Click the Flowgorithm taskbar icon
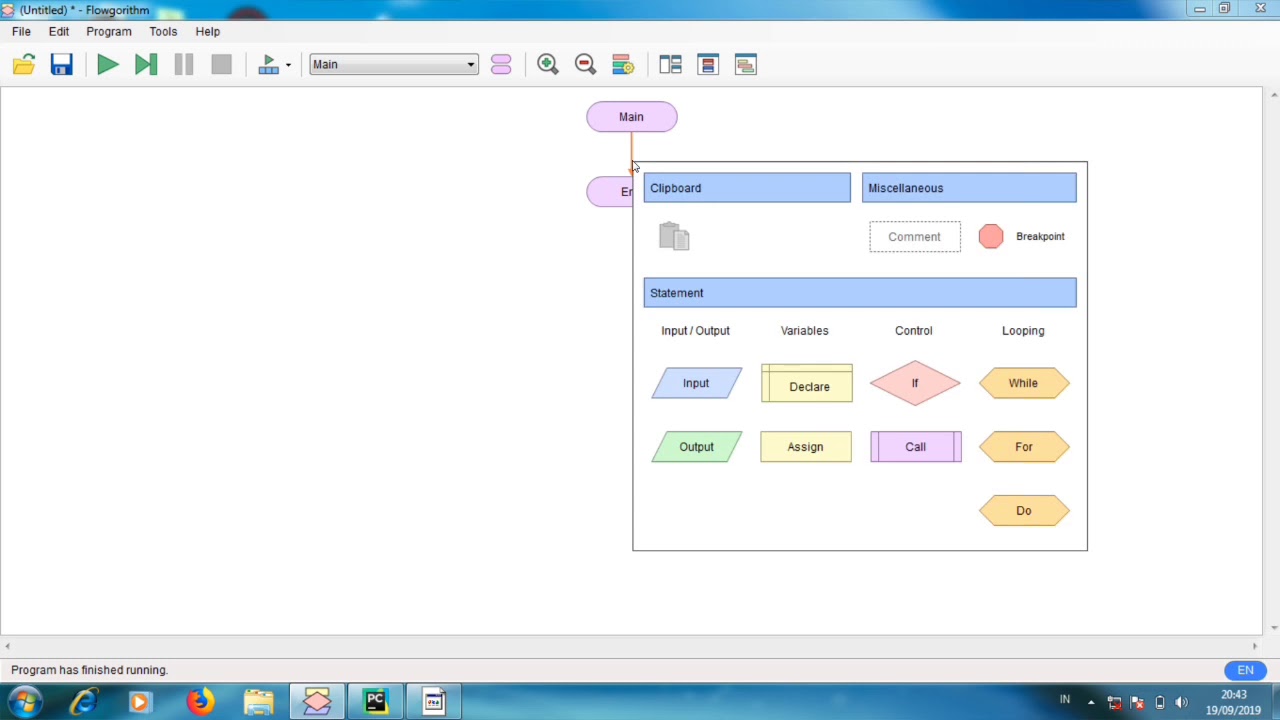 (317, 702)
